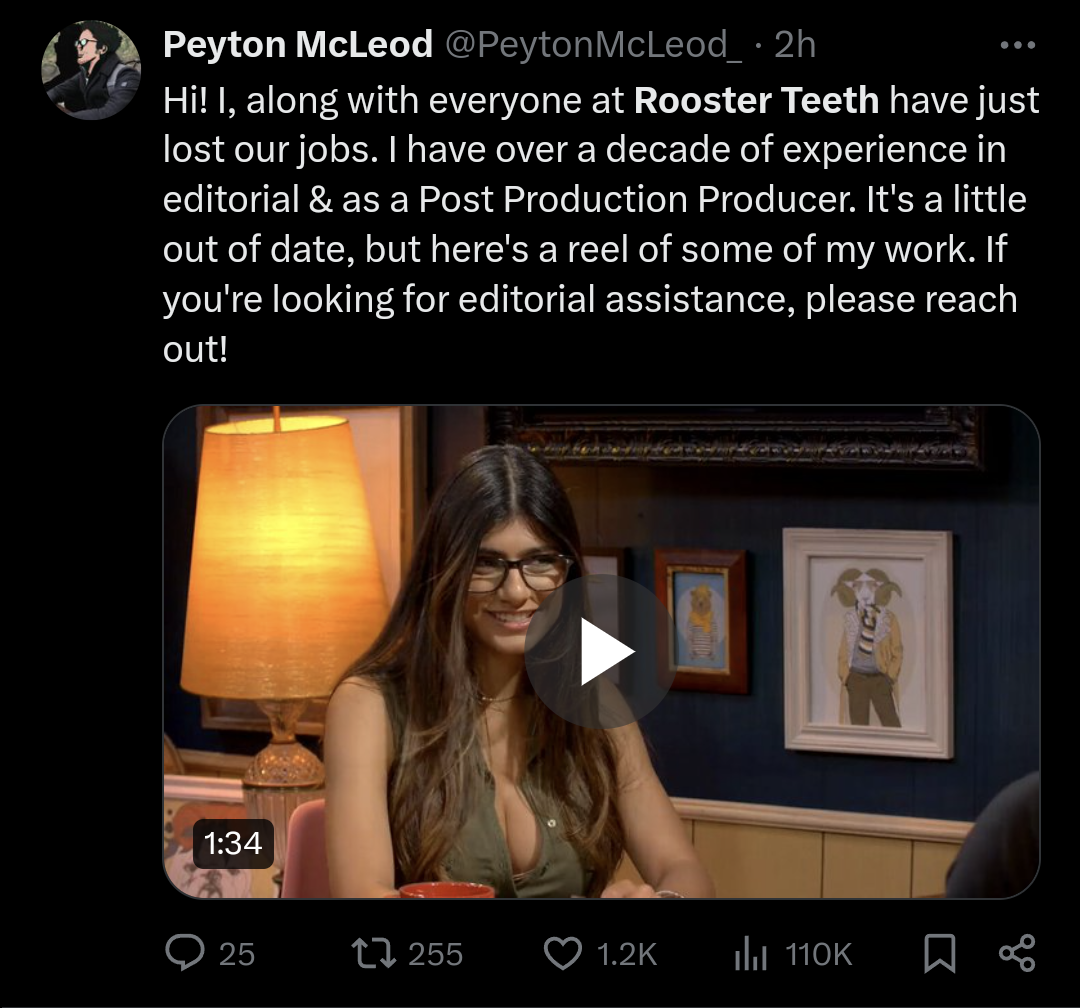The width and height of the screenshot is (1080, 1008).
Task: Click the 1.2K likes count
Action: (x=627, y=954)
